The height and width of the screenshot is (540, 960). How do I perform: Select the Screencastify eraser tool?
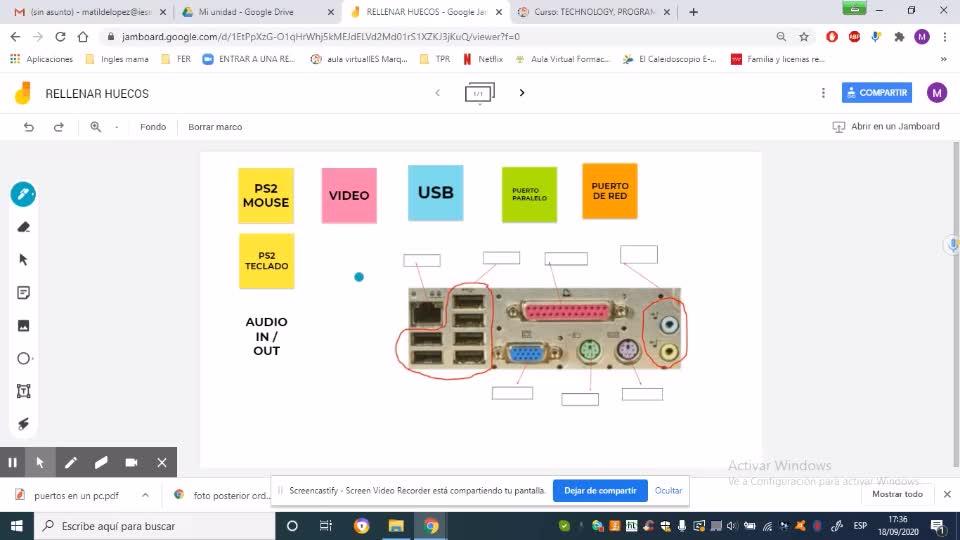101,463
